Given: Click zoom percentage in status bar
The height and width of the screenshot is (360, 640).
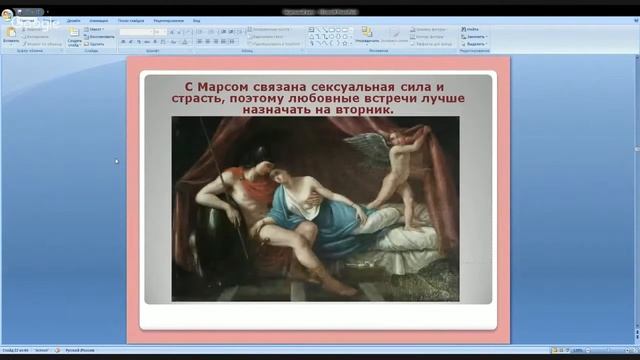Looking at the screenshot, I should 578,350.
